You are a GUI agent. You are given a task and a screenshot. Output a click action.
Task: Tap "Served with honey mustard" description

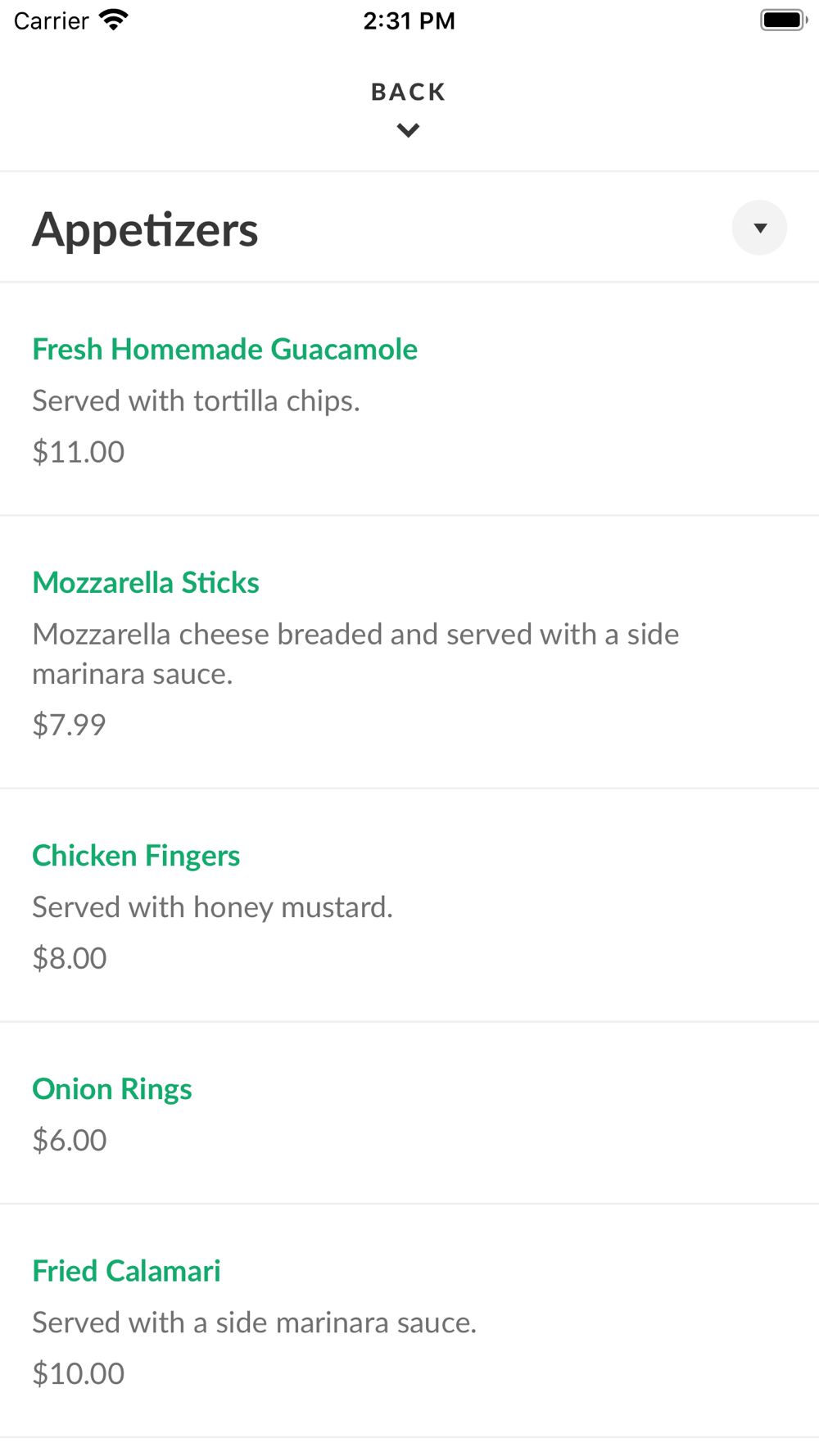click(x=212, y=907)
